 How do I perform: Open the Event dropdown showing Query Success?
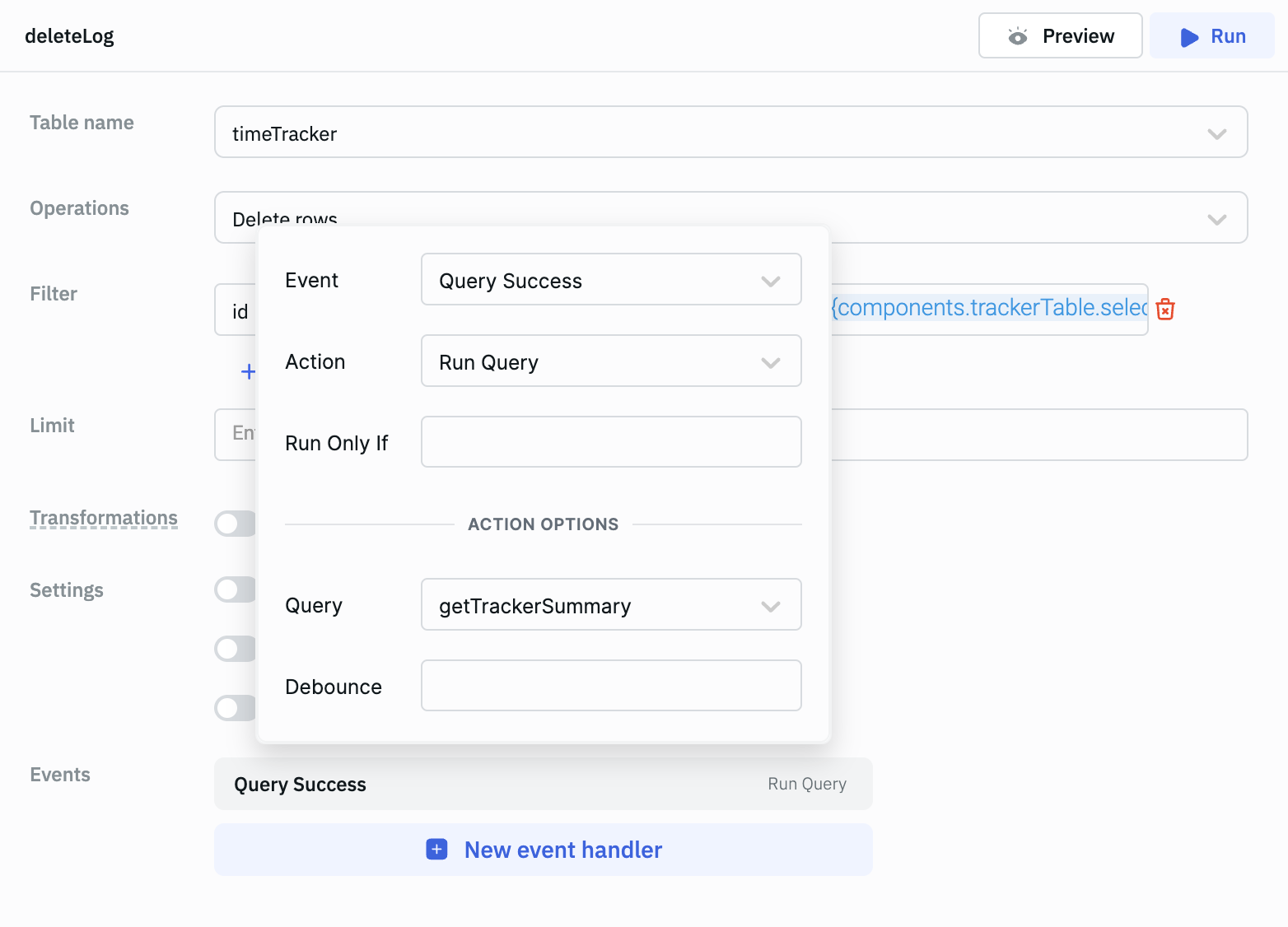pos(610,280)
